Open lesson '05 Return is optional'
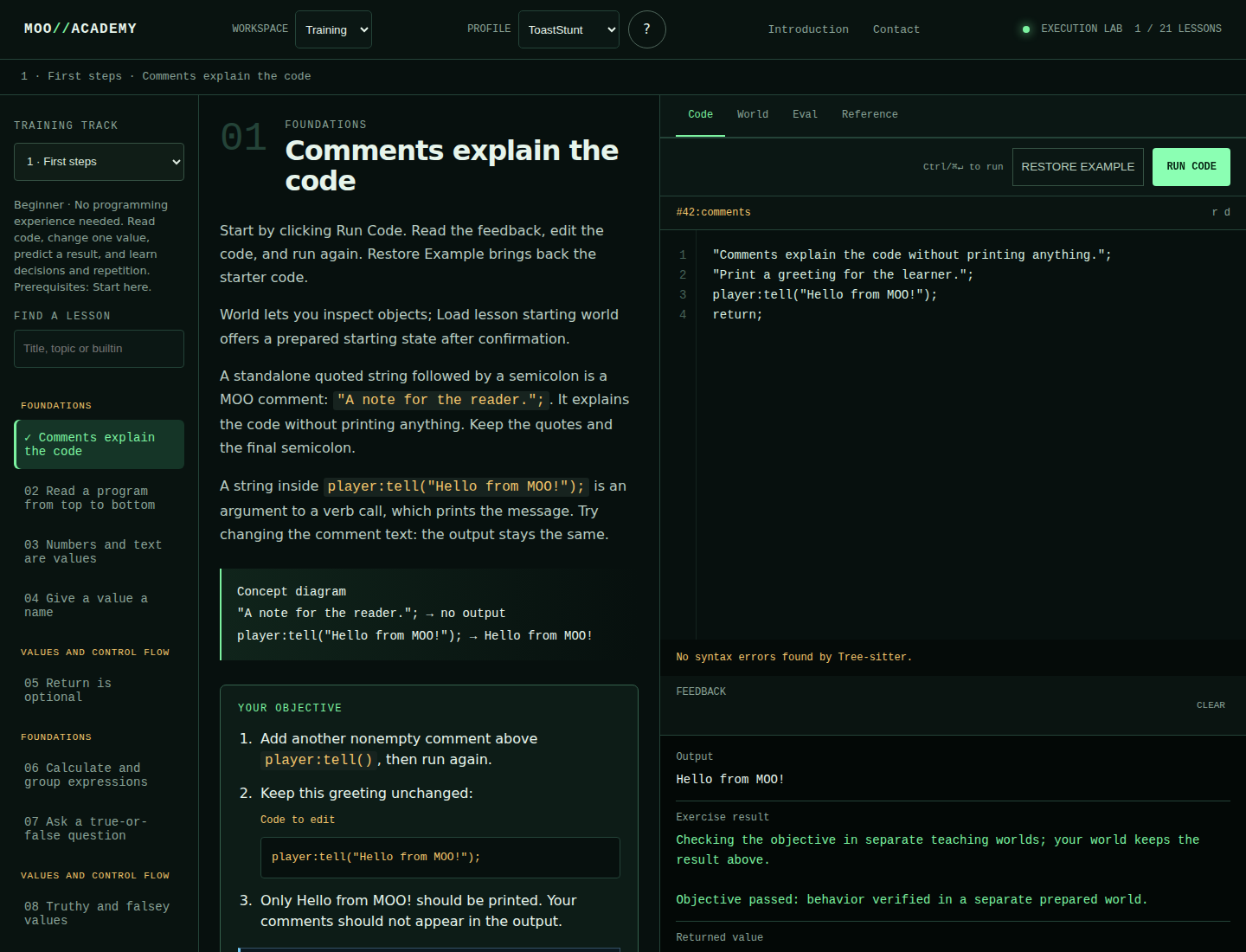Viewport: 1246px width, 952px height. [x=99, y=691]
